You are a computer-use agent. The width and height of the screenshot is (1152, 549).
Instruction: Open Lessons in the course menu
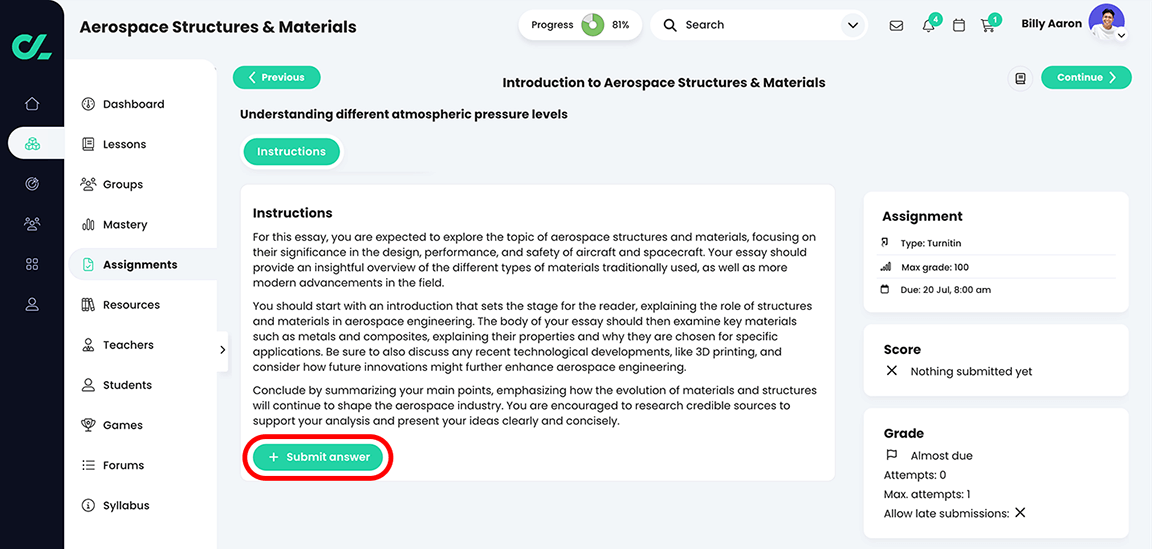(x=124, y=144)
